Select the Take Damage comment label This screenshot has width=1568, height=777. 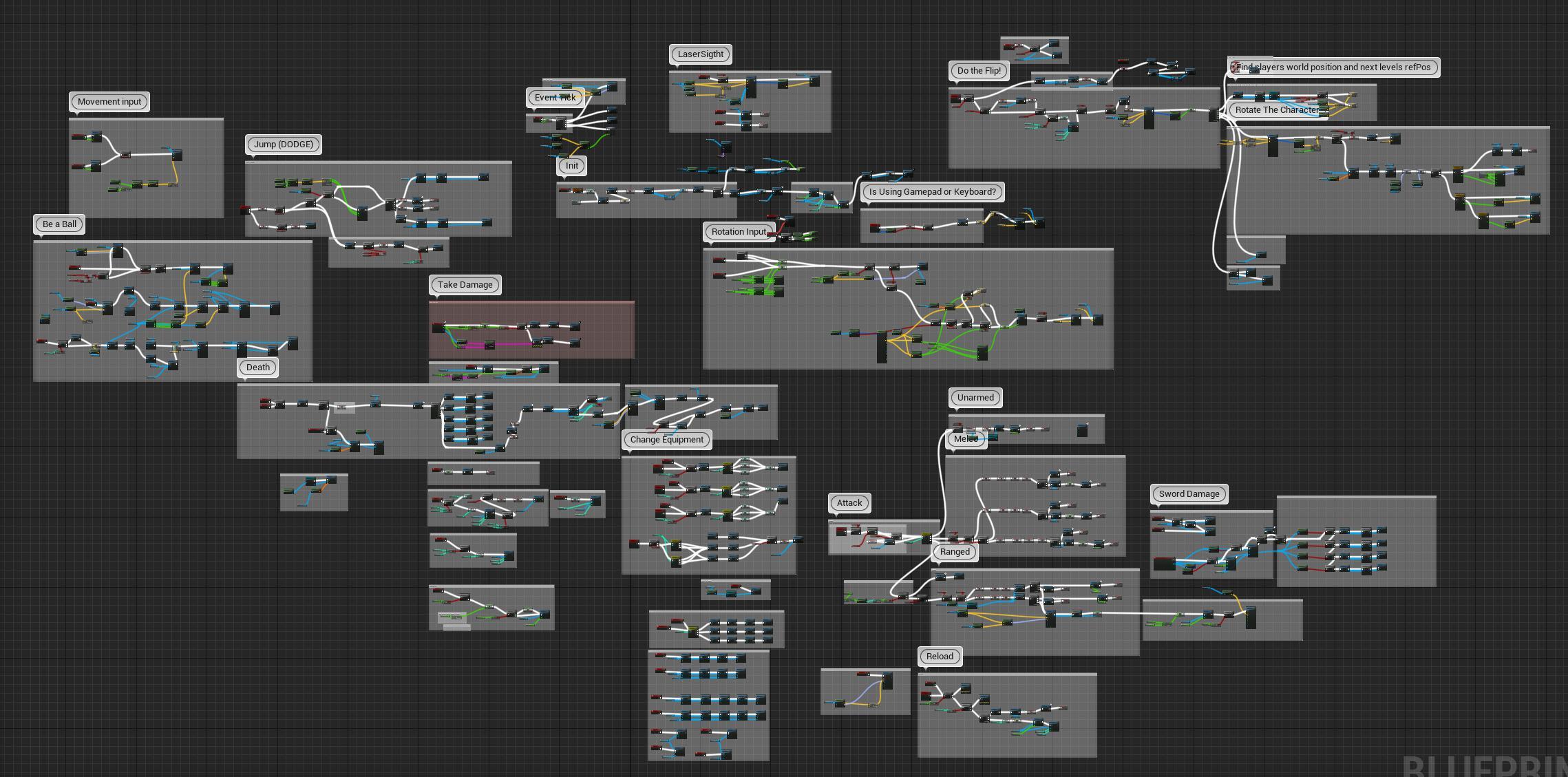click(x=465, y=285)
